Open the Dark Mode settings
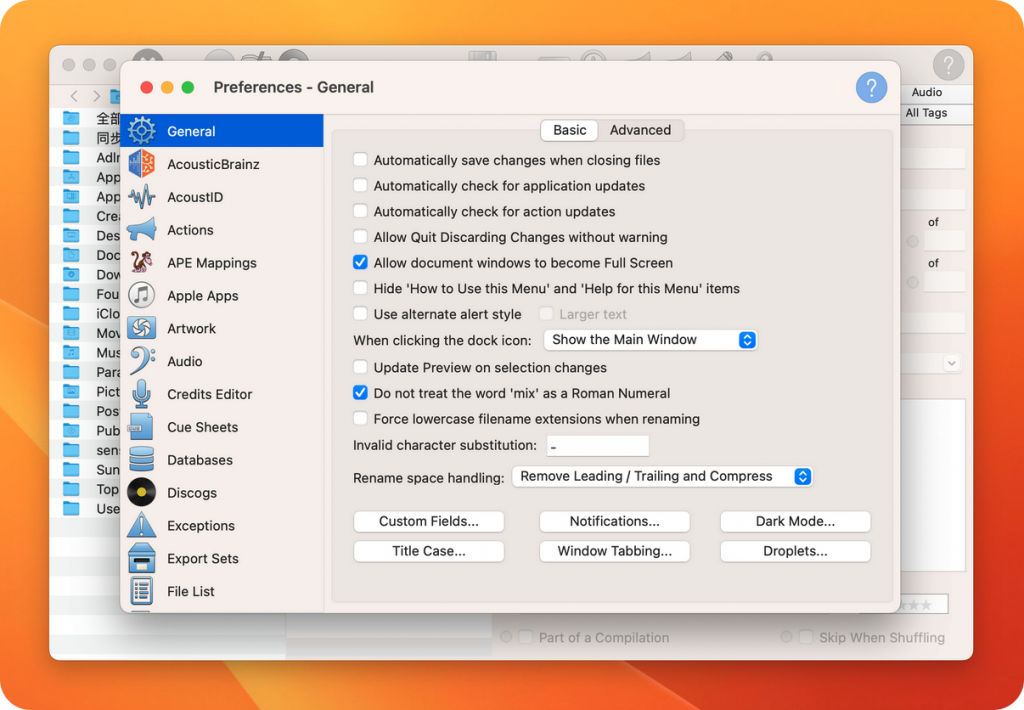This screenshot has width=1024, height=710. tap(795, 521)
